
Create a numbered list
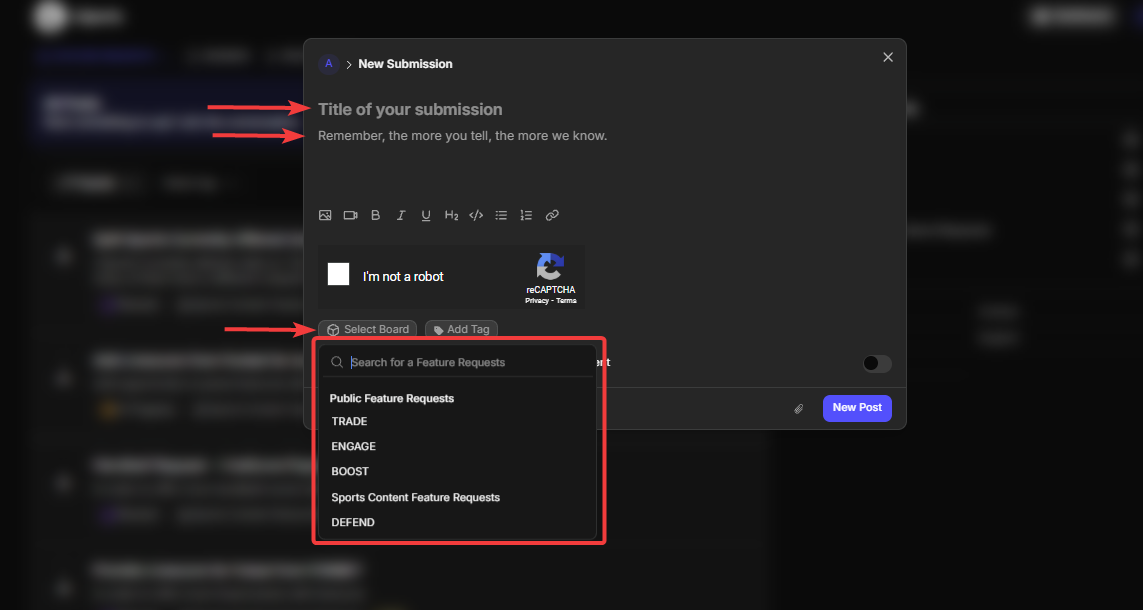pyautogui.click(x=526, y=215)
